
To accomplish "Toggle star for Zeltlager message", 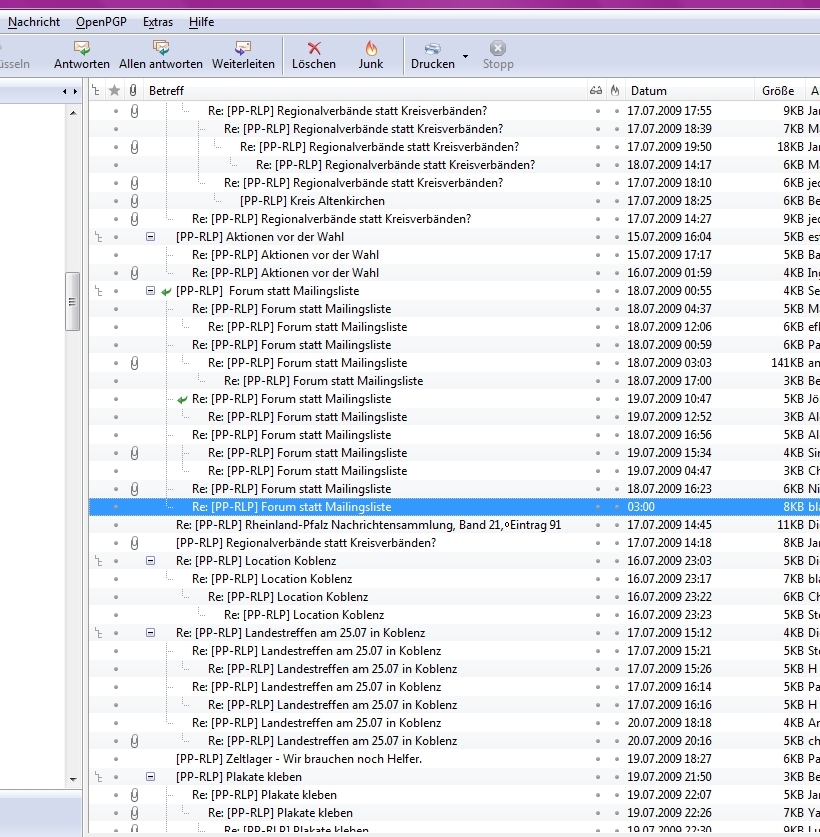I will tap(115, 759).
